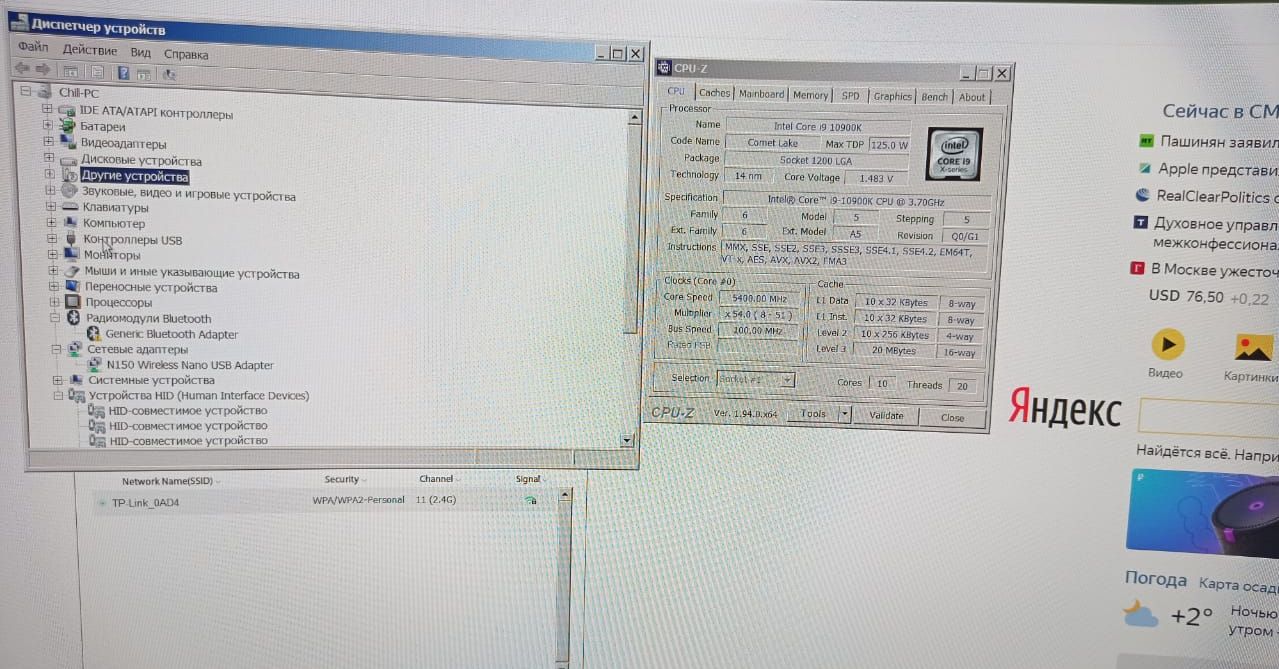This screenshot has width=1279, height=669.
Task: Collapse the Chill-PC root node
Action: 26,92
